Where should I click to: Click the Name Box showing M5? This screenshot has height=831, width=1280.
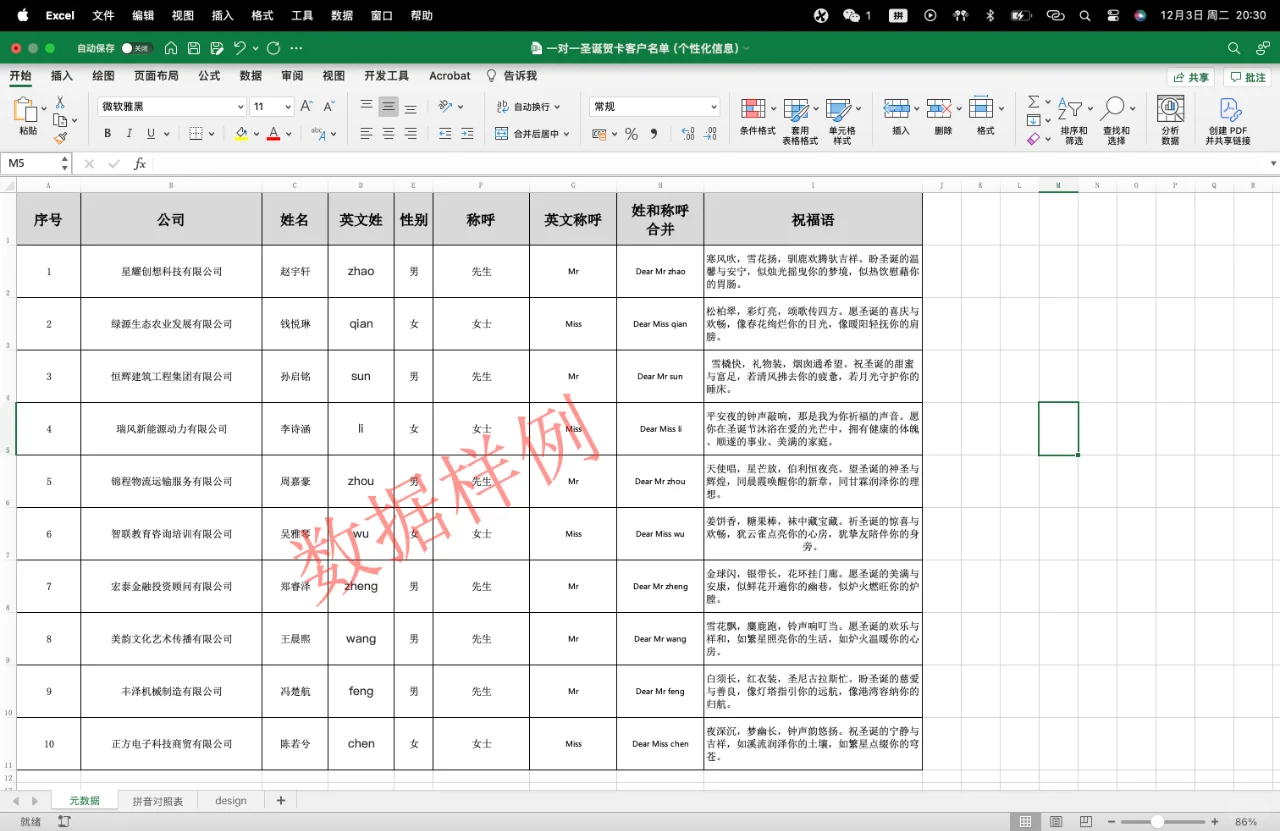coord(30,162)
